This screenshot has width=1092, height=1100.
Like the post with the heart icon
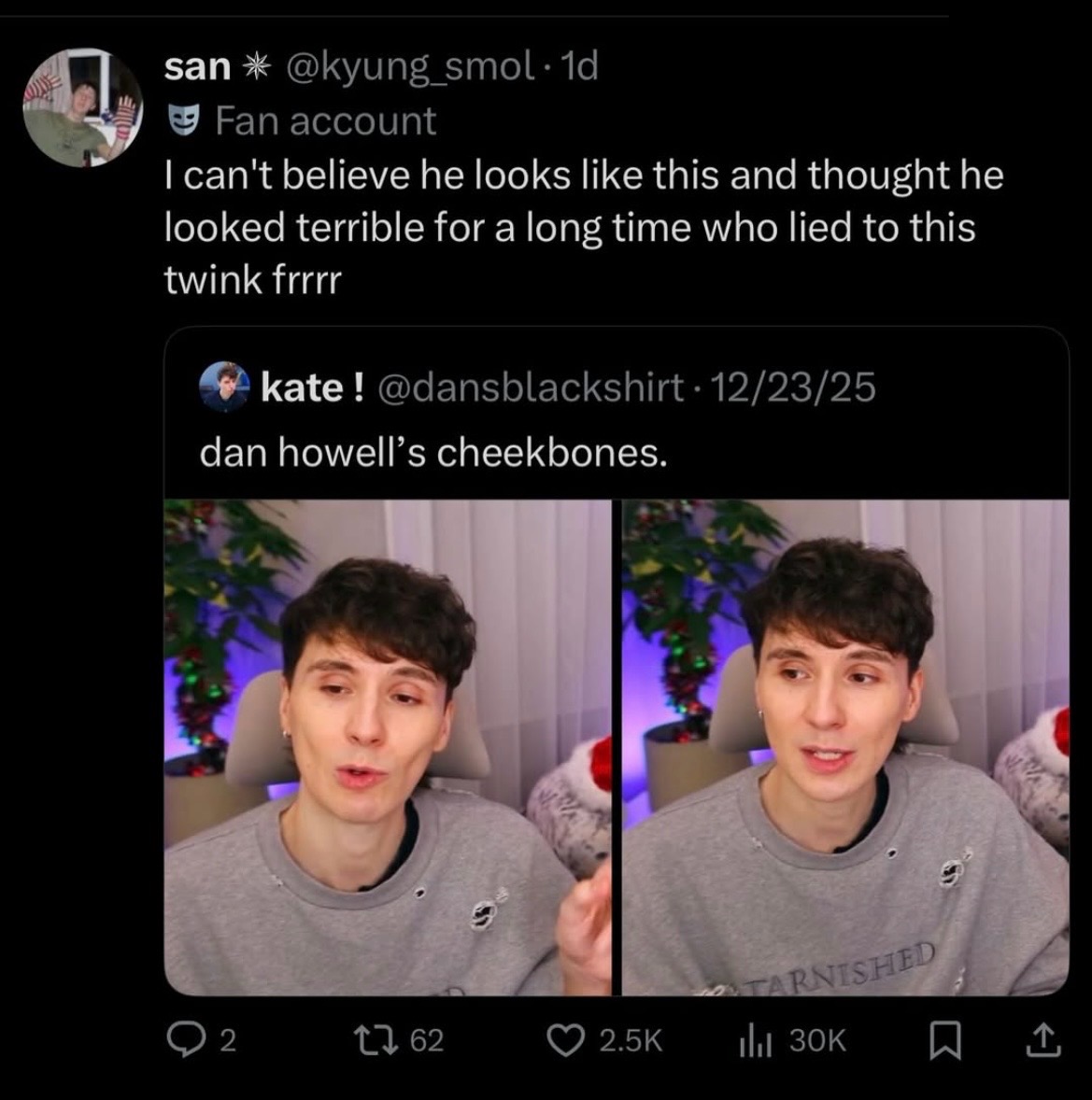pos(565,1039)
